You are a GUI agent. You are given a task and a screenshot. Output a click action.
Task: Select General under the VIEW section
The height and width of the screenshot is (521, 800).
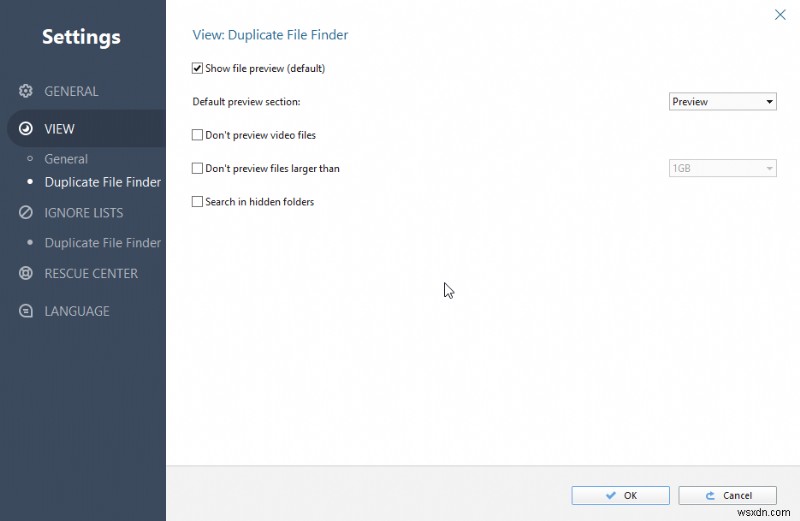[66, 159]
